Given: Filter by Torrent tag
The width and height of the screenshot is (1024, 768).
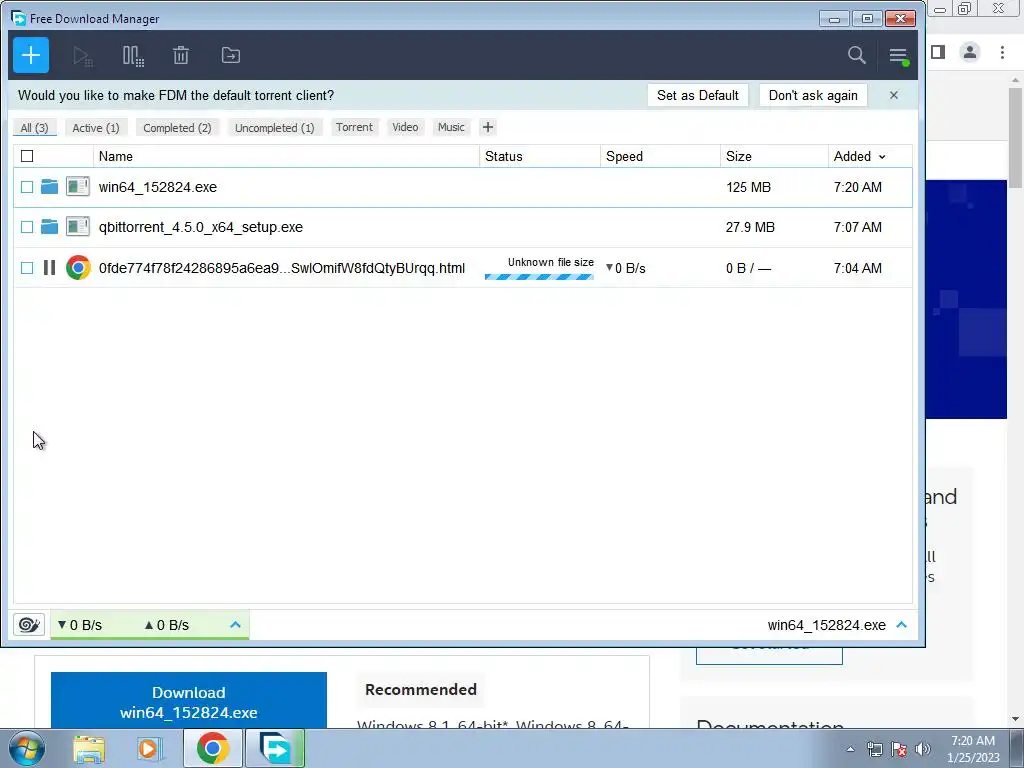Looking at the screenshot, I should (354, 127).
